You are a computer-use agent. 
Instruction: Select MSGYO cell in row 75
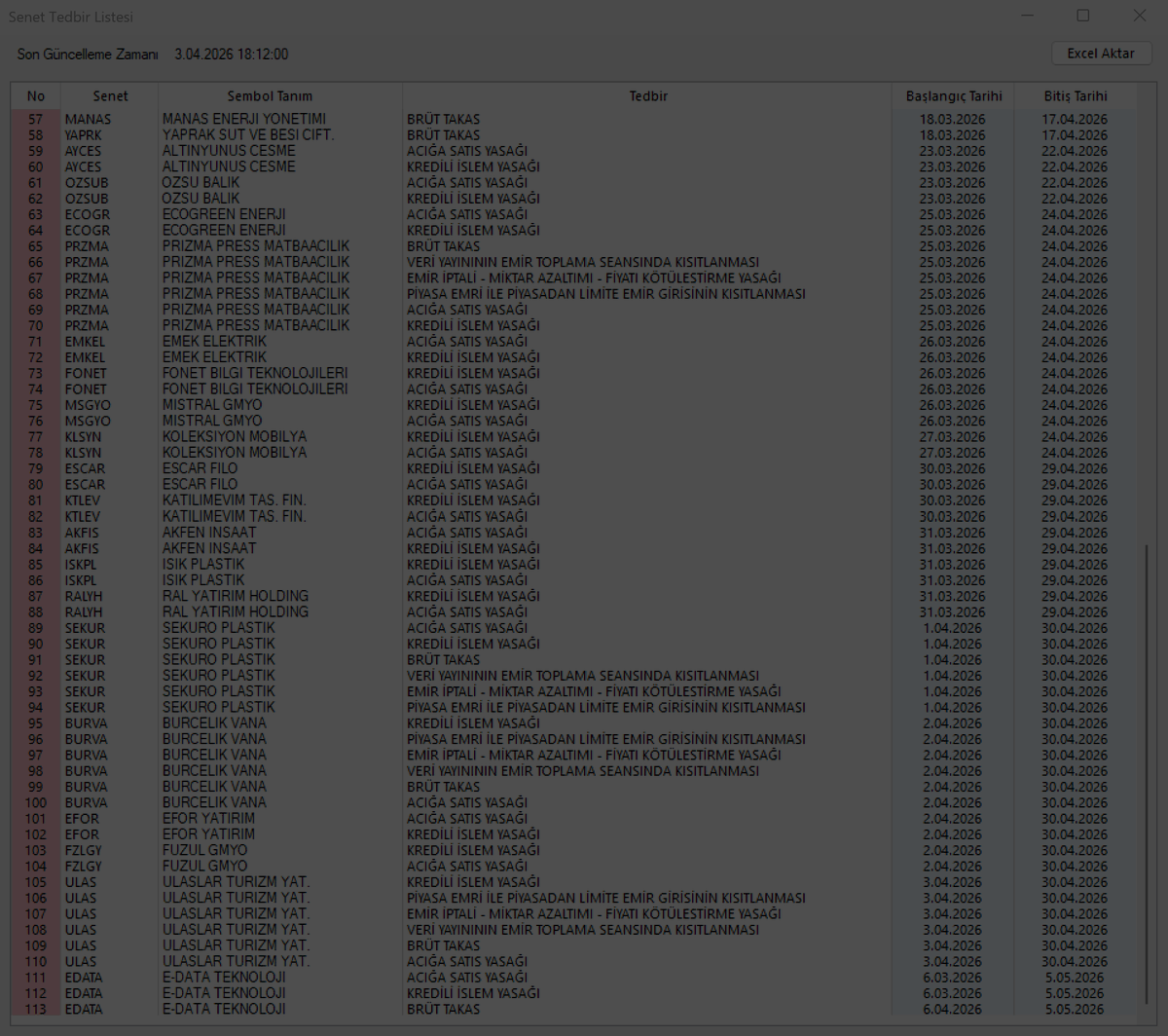[89, 405]
